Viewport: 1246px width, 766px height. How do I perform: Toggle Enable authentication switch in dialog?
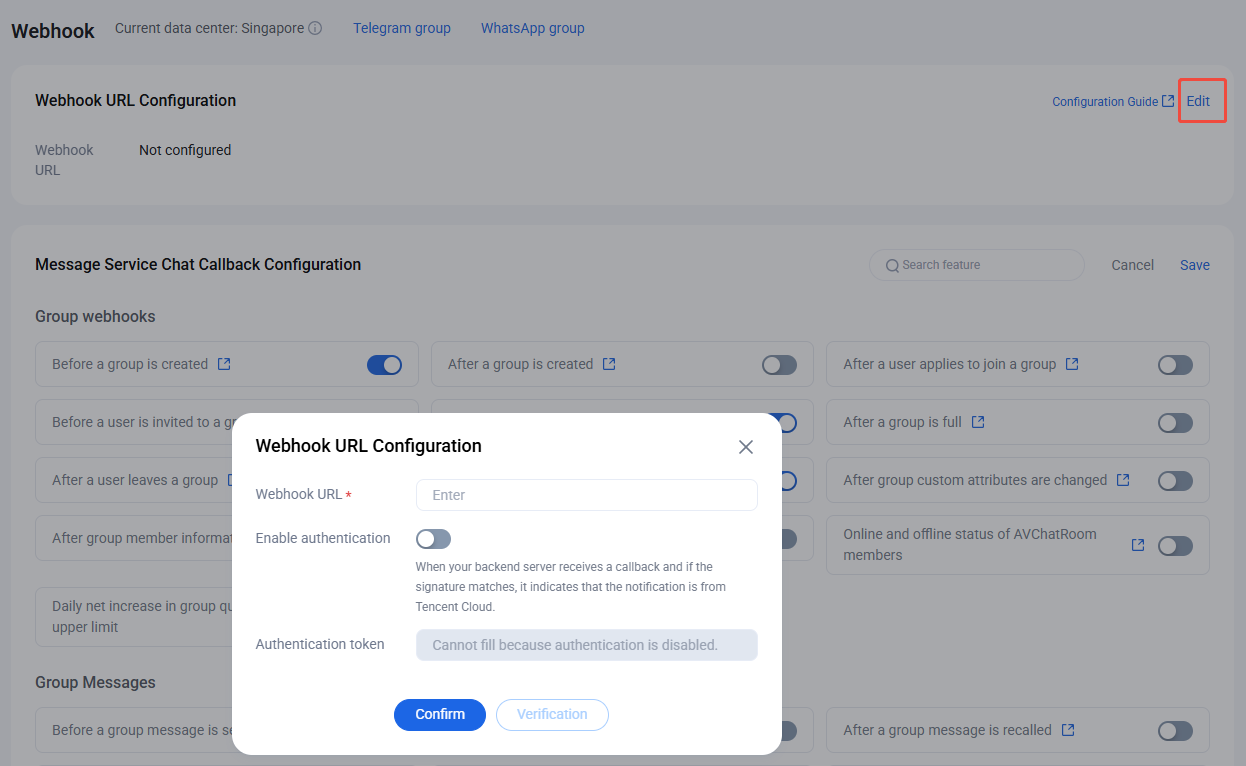(x=434, y=539)
